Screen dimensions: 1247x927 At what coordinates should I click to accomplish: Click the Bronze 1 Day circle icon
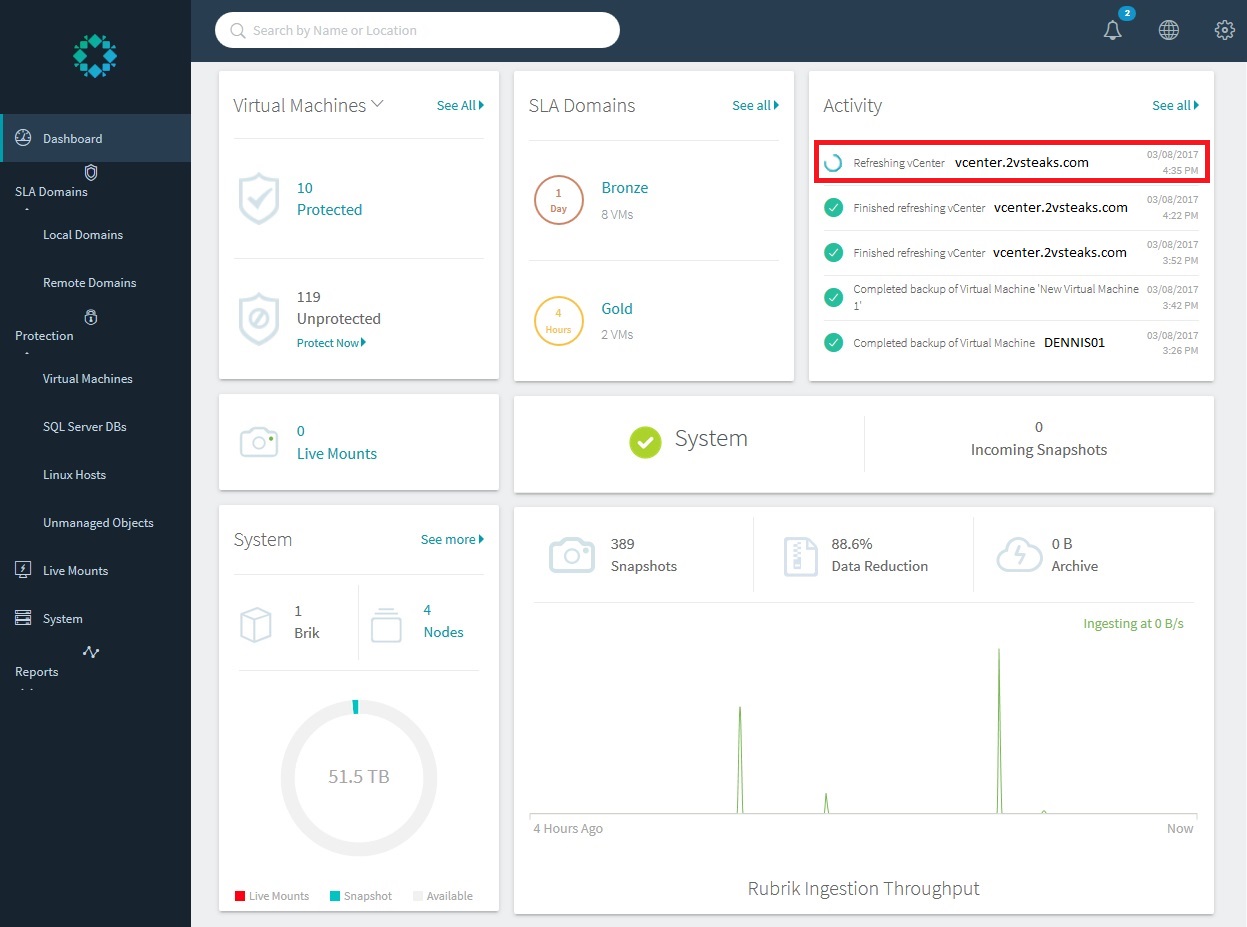tap(558, 200)
